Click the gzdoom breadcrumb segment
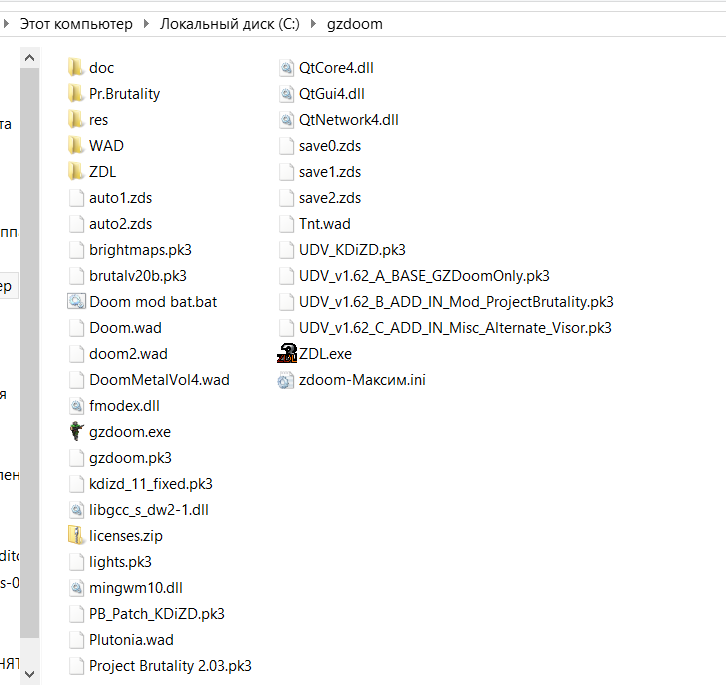The height and width of the screenshot is (686, 726). click(x=355, y=24)
